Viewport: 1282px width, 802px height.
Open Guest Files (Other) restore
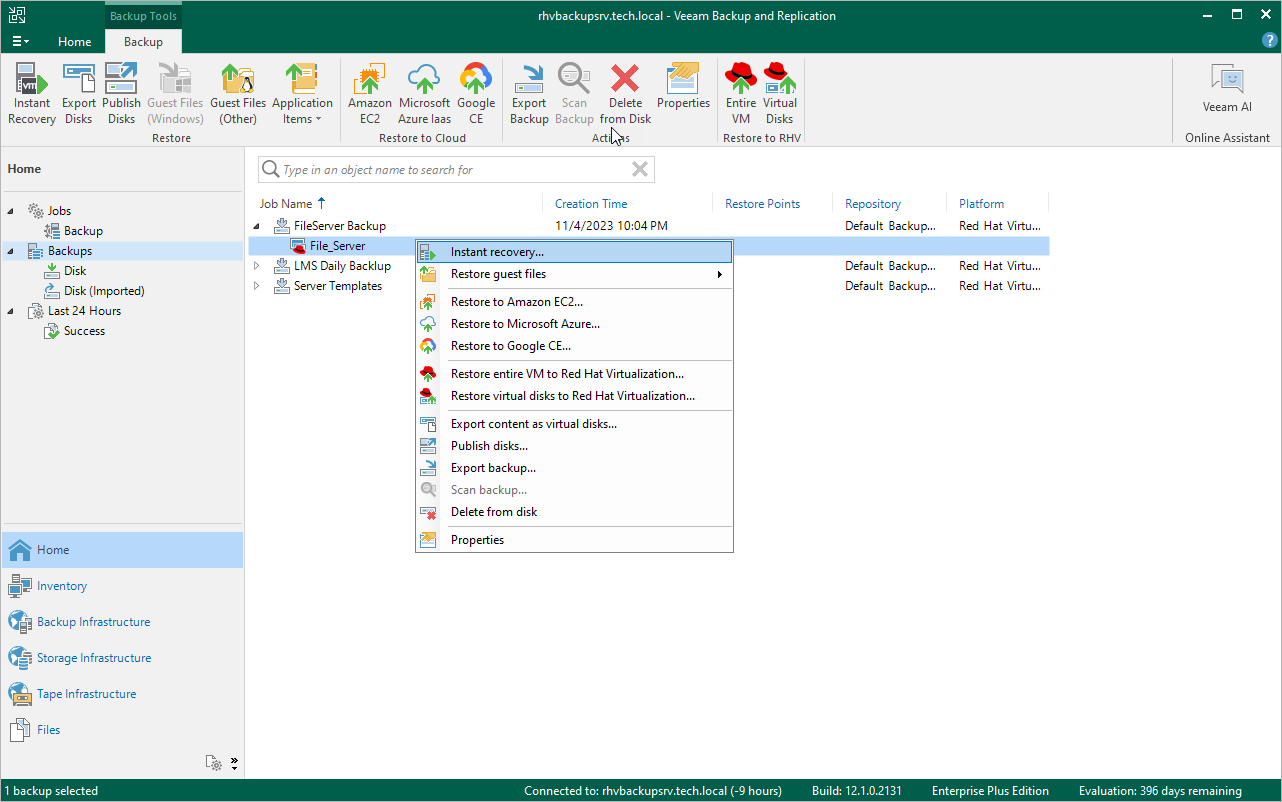238,94
